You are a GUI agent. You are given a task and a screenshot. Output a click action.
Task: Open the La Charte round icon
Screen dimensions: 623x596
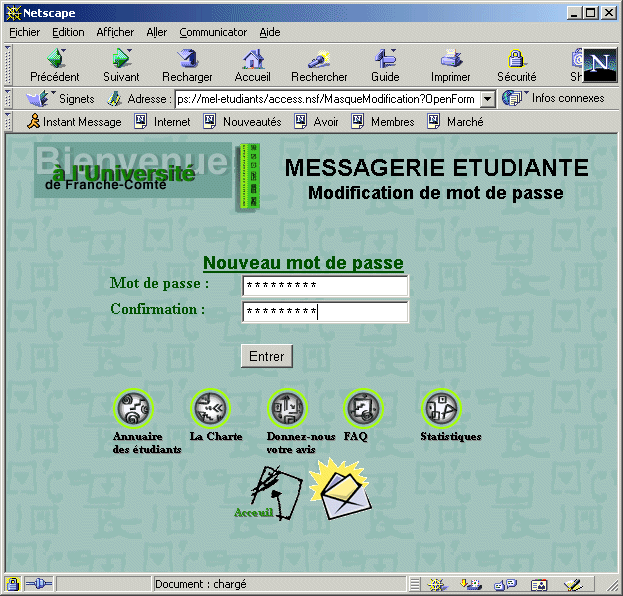(211, 408)
